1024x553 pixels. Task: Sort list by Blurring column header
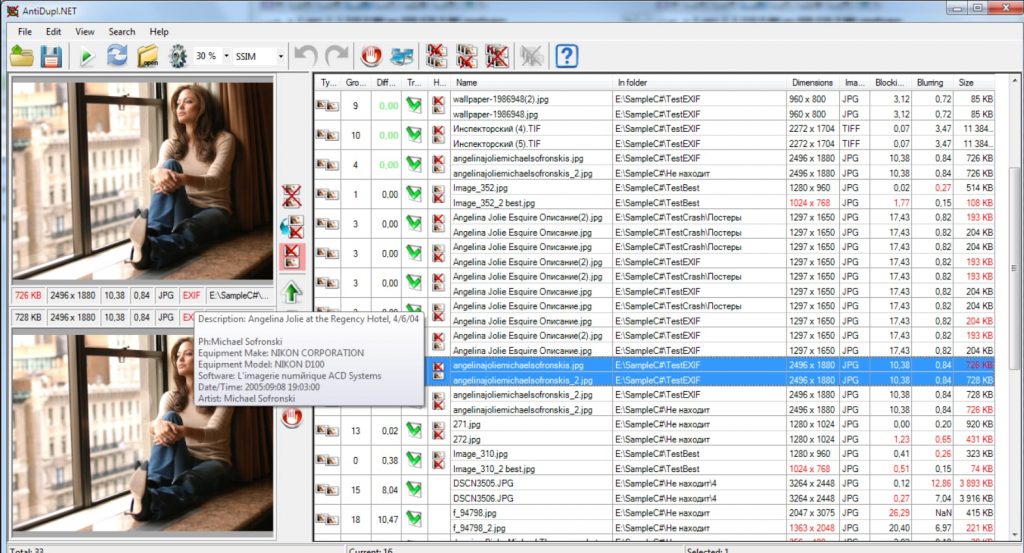click(929, 83)
